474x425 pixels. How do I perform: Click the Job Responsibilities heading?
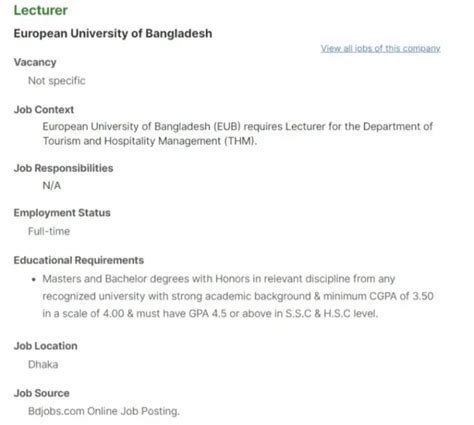coord(63,168)
